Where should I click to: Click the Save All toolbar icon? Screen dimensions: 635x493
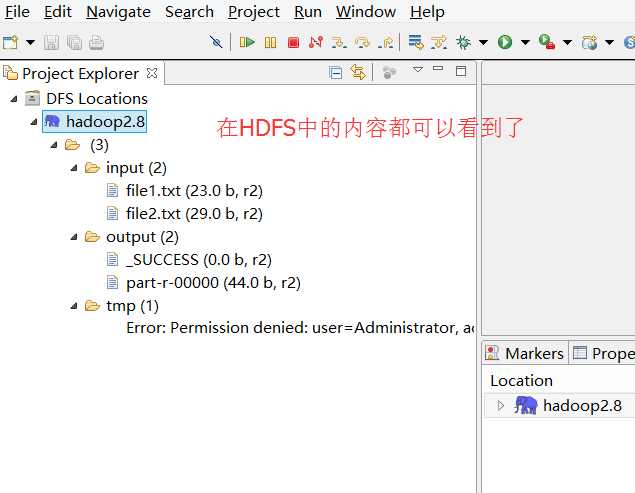[74, 43]
